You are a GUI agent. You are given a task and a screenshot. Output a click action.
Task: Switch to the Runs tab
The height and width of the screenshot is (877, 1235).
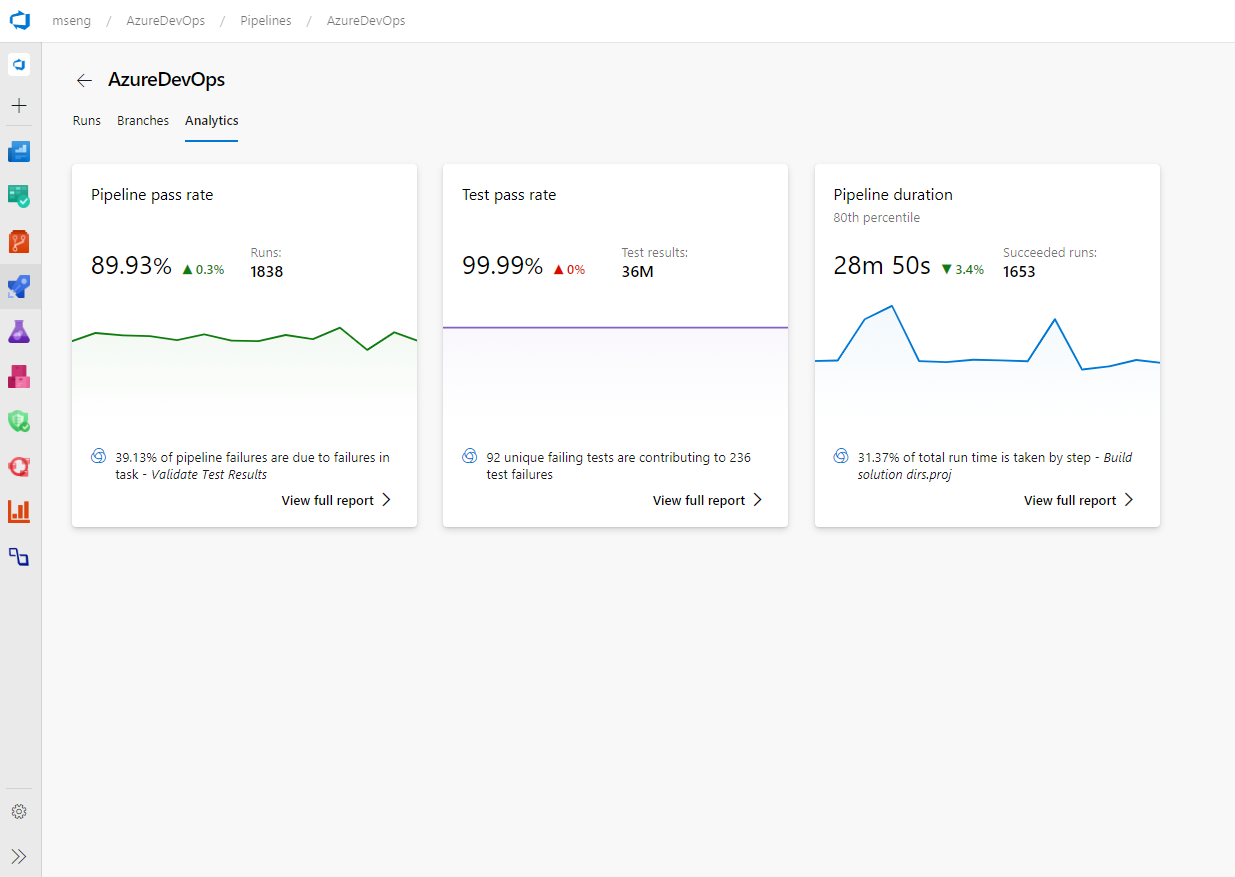tap(86, 120)
